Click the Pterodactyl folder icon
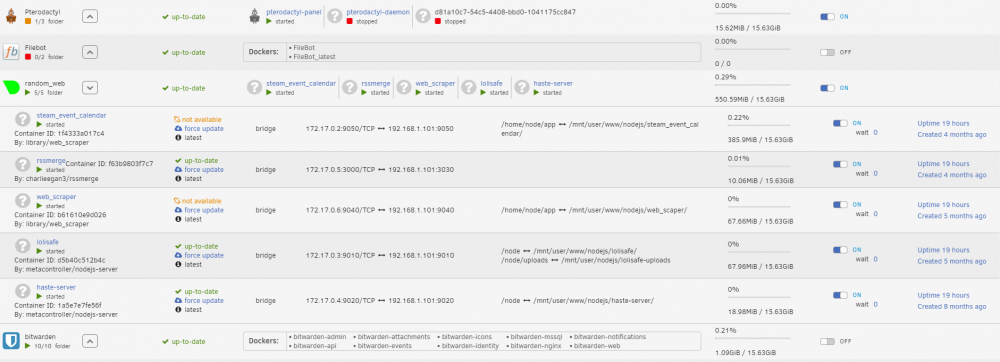Image resolution: width=1000 pixels, height=362 pixels. click(10, 16)
